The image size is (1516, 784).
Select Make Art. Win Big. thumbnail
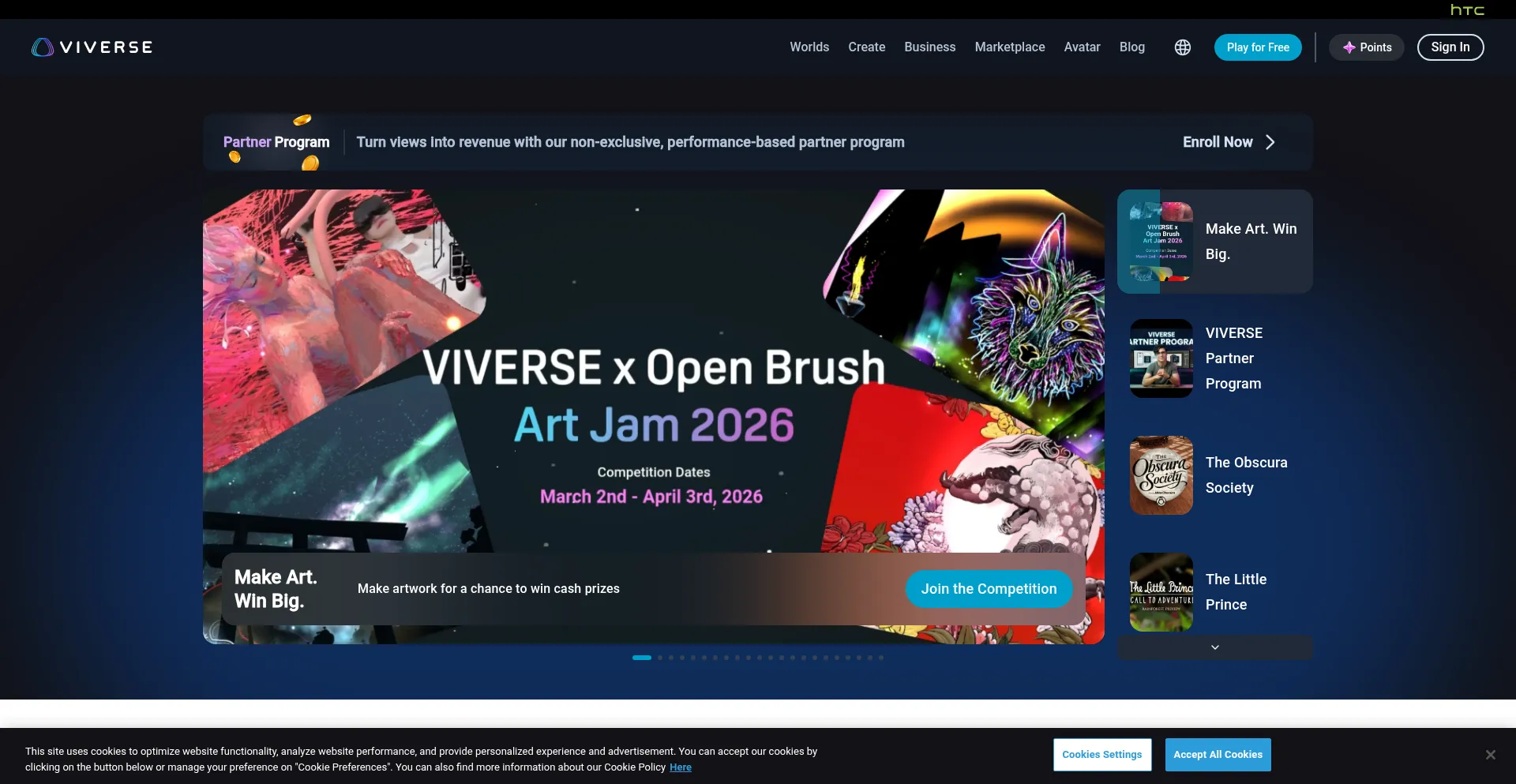point(1161,242)
